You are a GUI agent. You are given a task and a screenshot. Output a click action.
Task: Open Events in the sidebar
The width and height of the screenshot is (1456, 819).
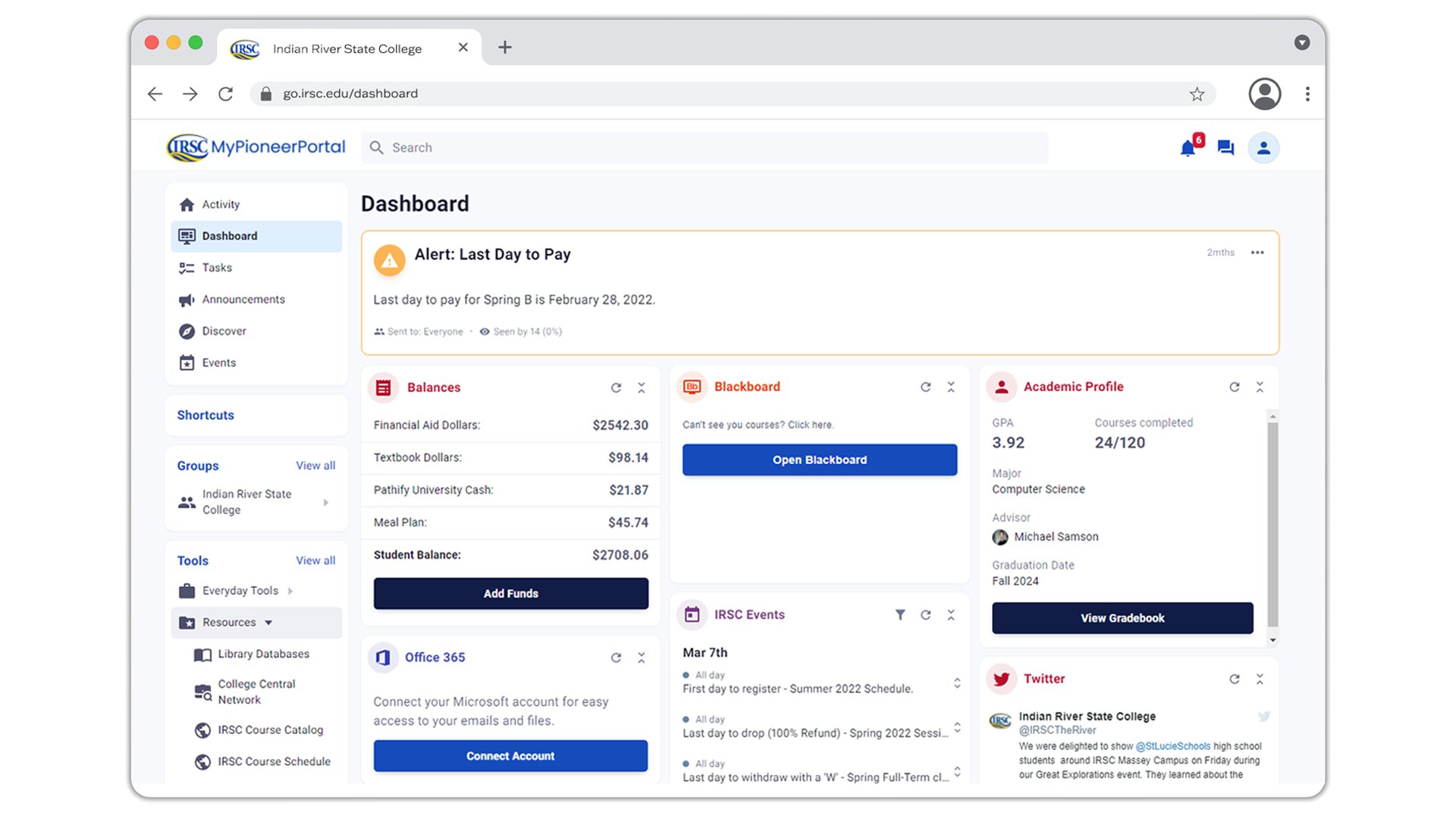tap(256, 363)
